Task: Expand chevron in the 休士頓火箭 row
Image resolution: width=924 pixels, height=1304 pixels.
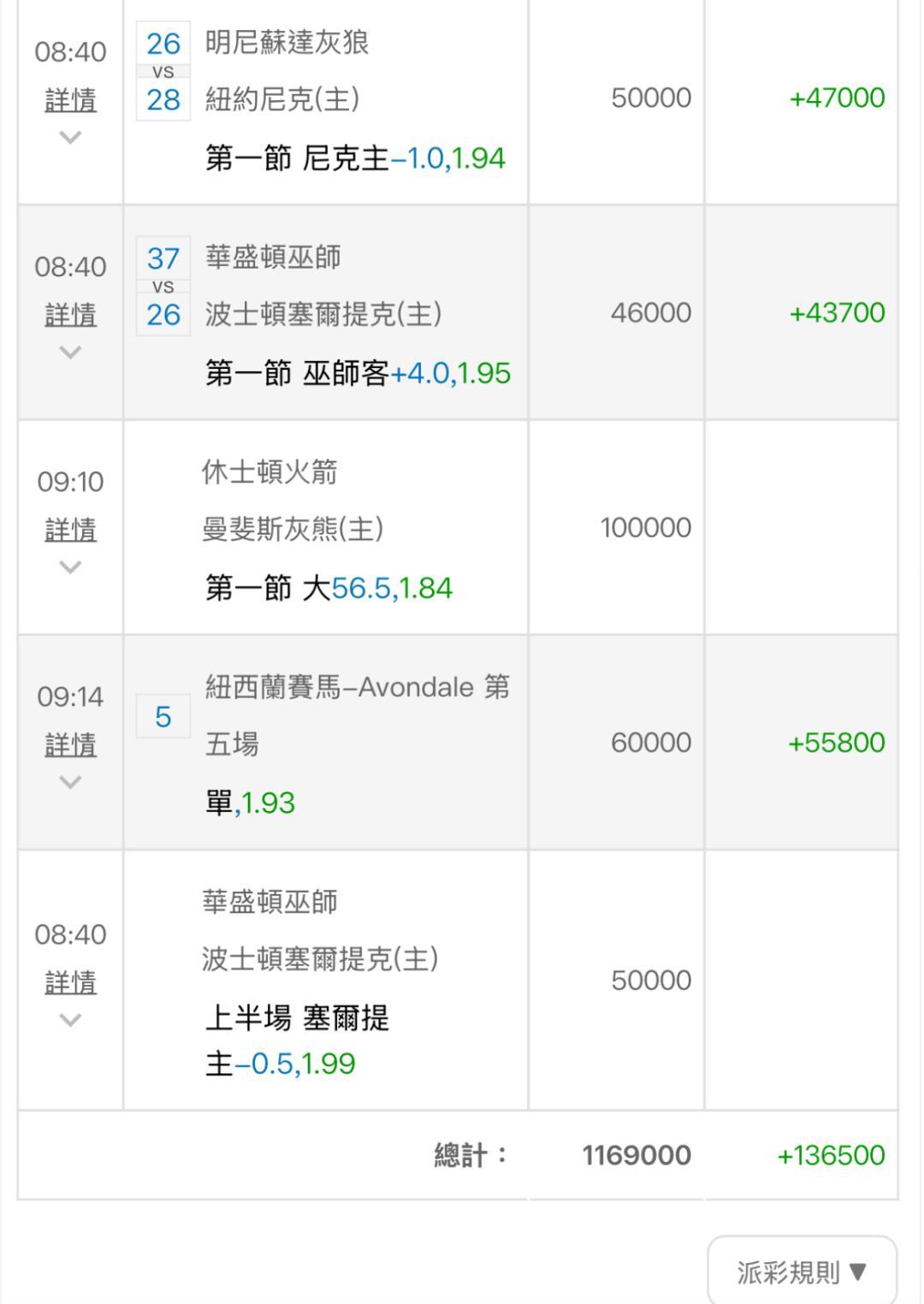Action: pyautogui.click(x=70, y=566)
